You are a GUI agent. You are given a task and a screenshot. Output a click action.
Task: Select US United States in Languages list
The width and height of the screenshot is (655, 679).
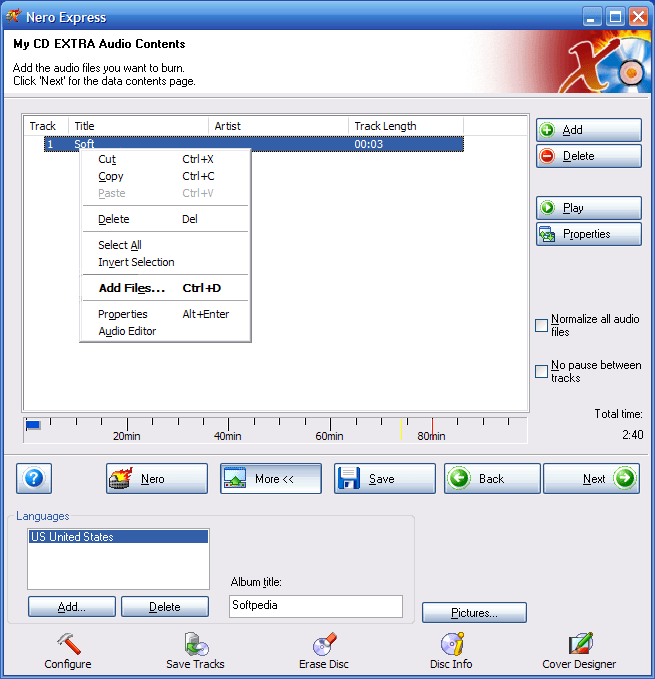point(118,537)
